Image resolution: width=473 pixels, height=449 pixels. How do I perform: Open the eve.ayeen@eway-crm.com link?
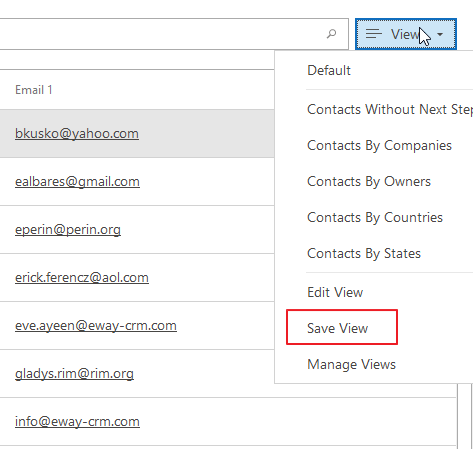96,325
